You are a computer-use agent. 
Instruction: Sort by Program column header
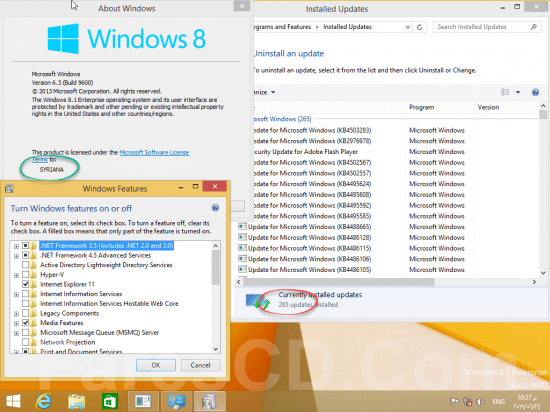click(440, 107)
